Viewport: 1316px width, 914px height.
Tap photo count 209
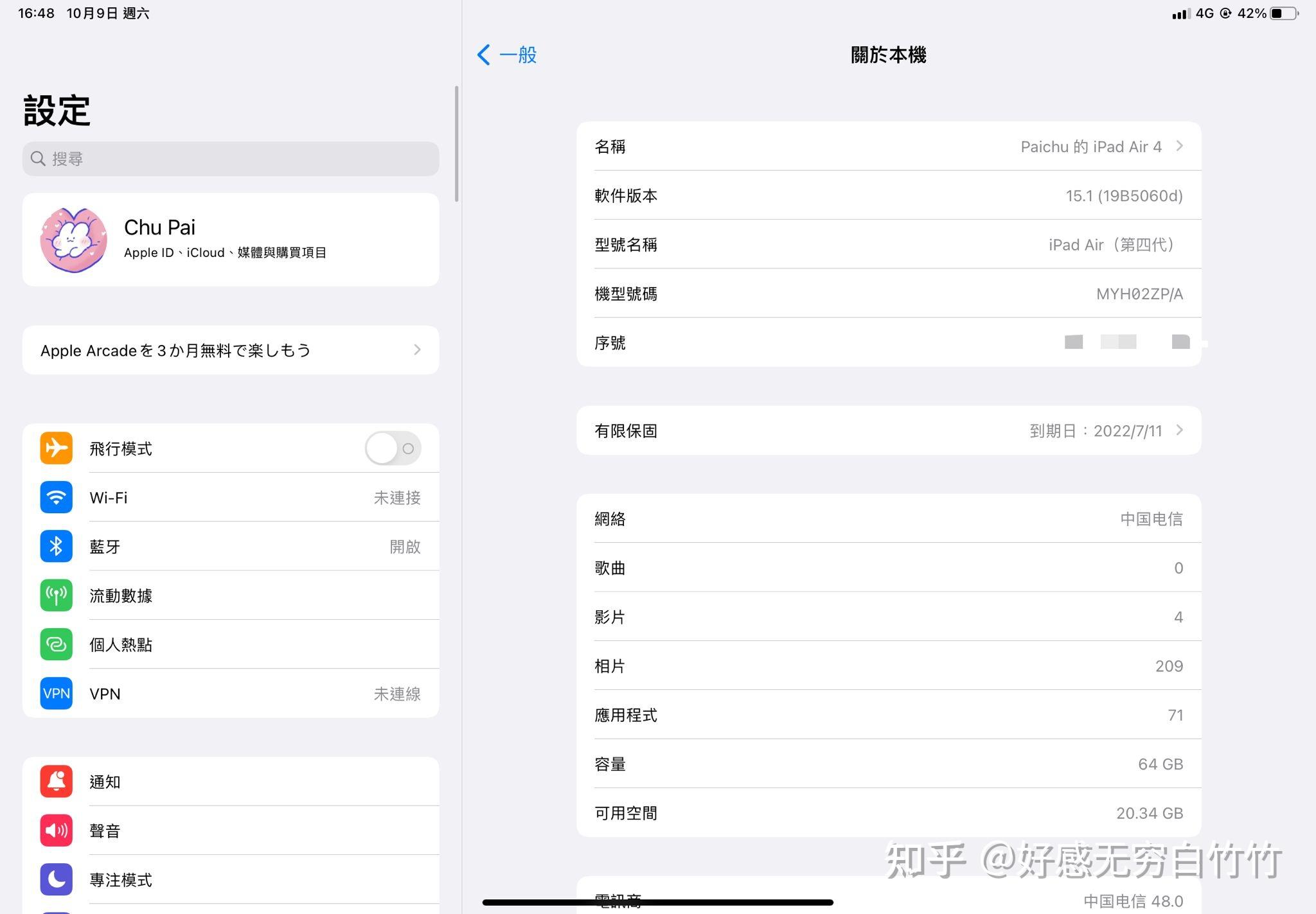coord(1169,666)
